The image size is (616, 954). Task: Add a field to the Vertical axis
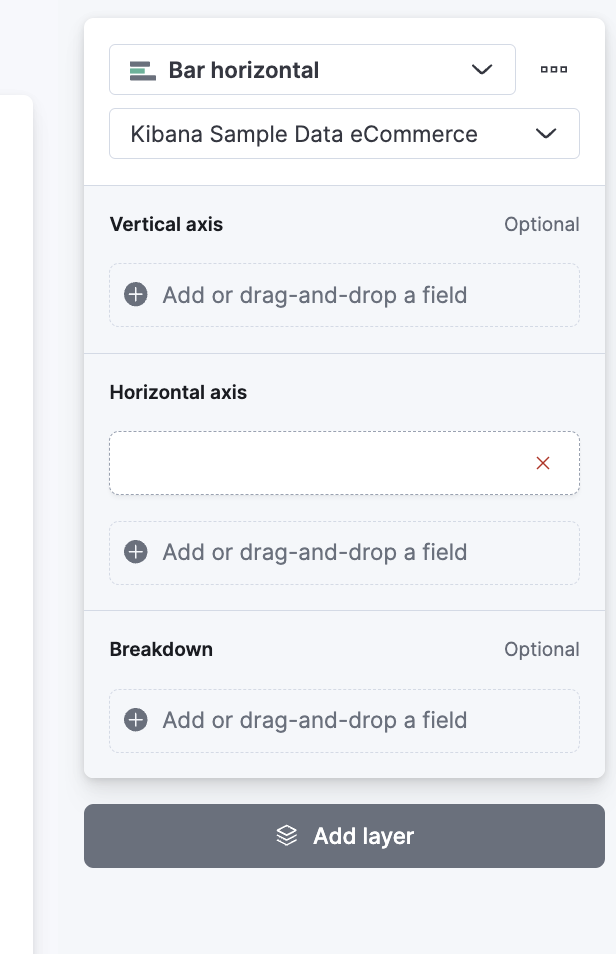315,295
